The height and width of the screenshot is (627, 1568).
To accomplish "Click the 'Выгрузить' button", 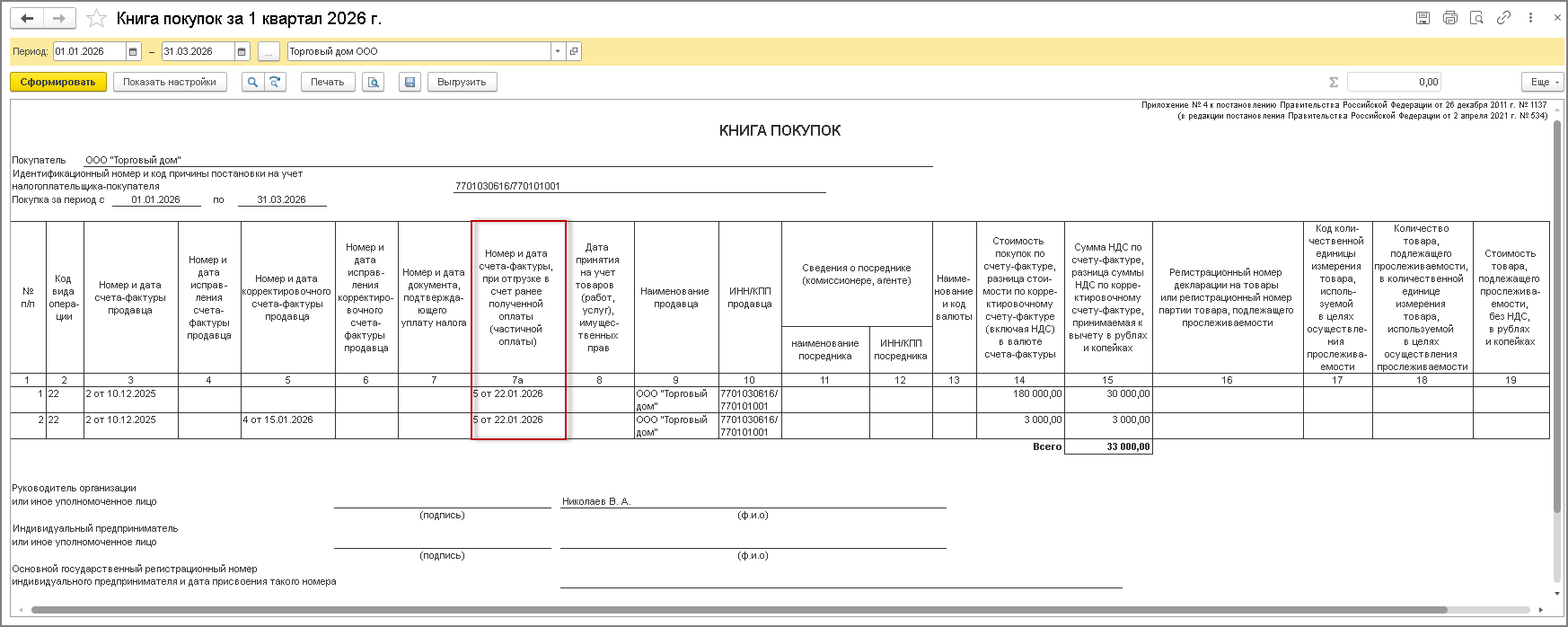I will coord(462,82).
